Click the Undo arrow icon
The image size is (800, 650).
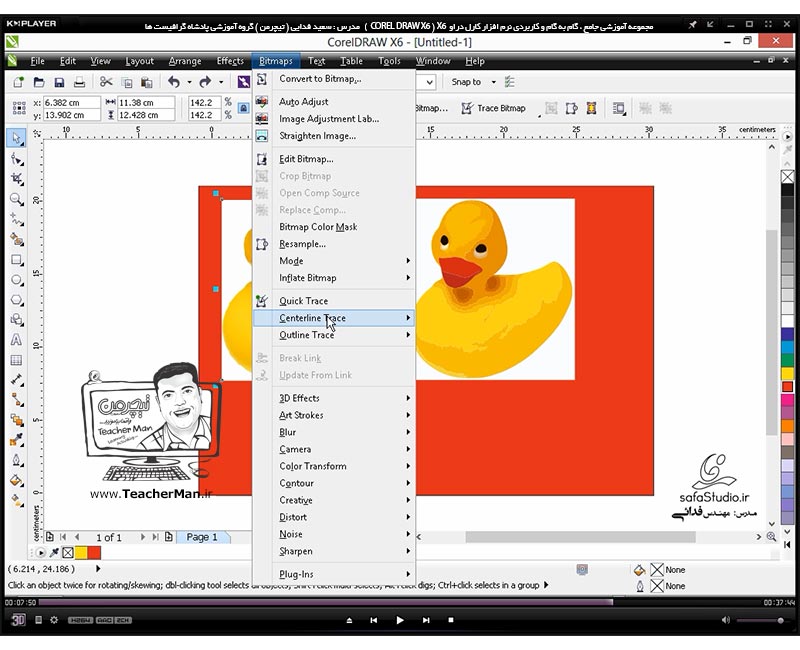174,82
